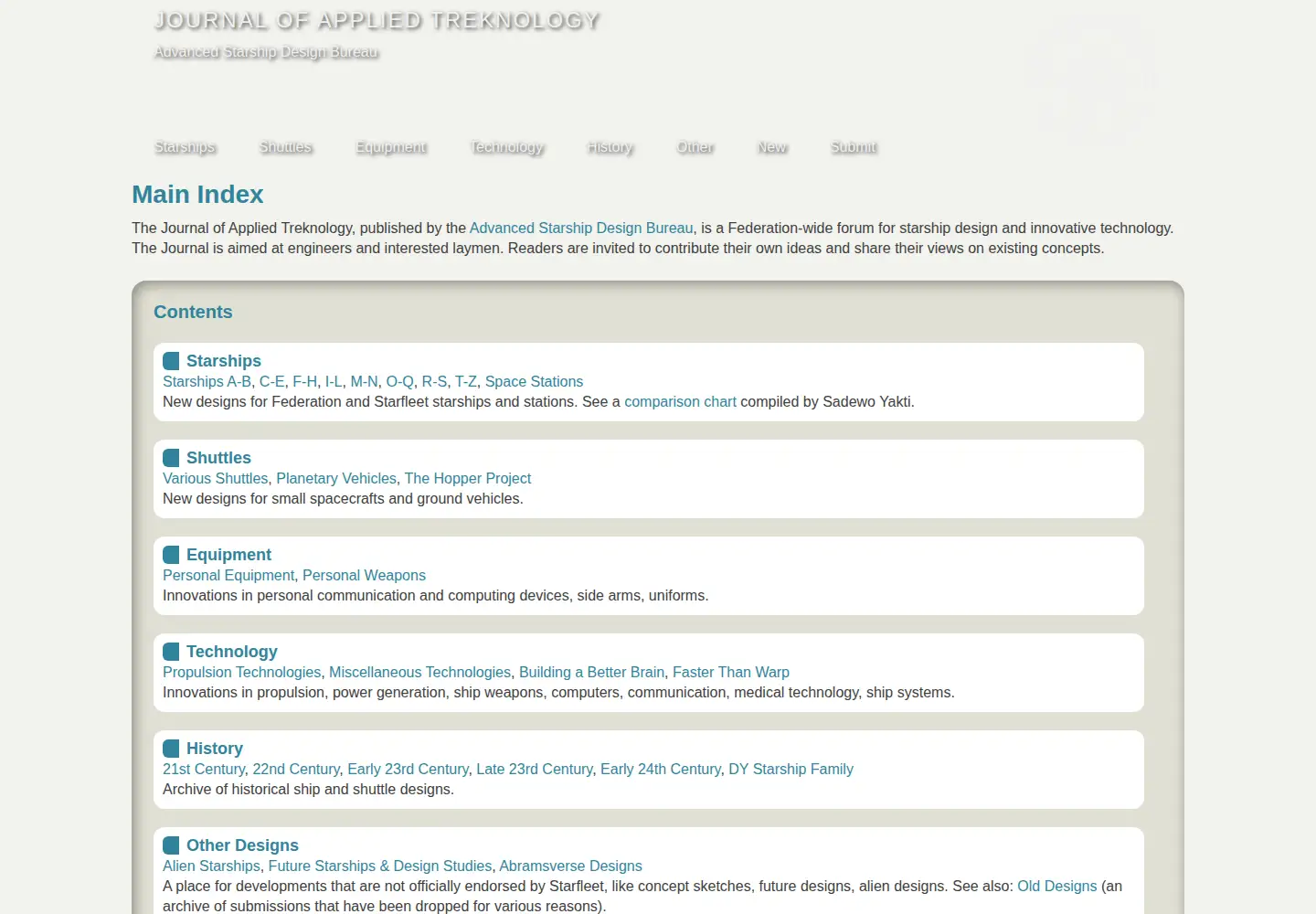Screen dimensions: 1316x914
Task: Visit The Hopper Project link
Action: point(468,478)
